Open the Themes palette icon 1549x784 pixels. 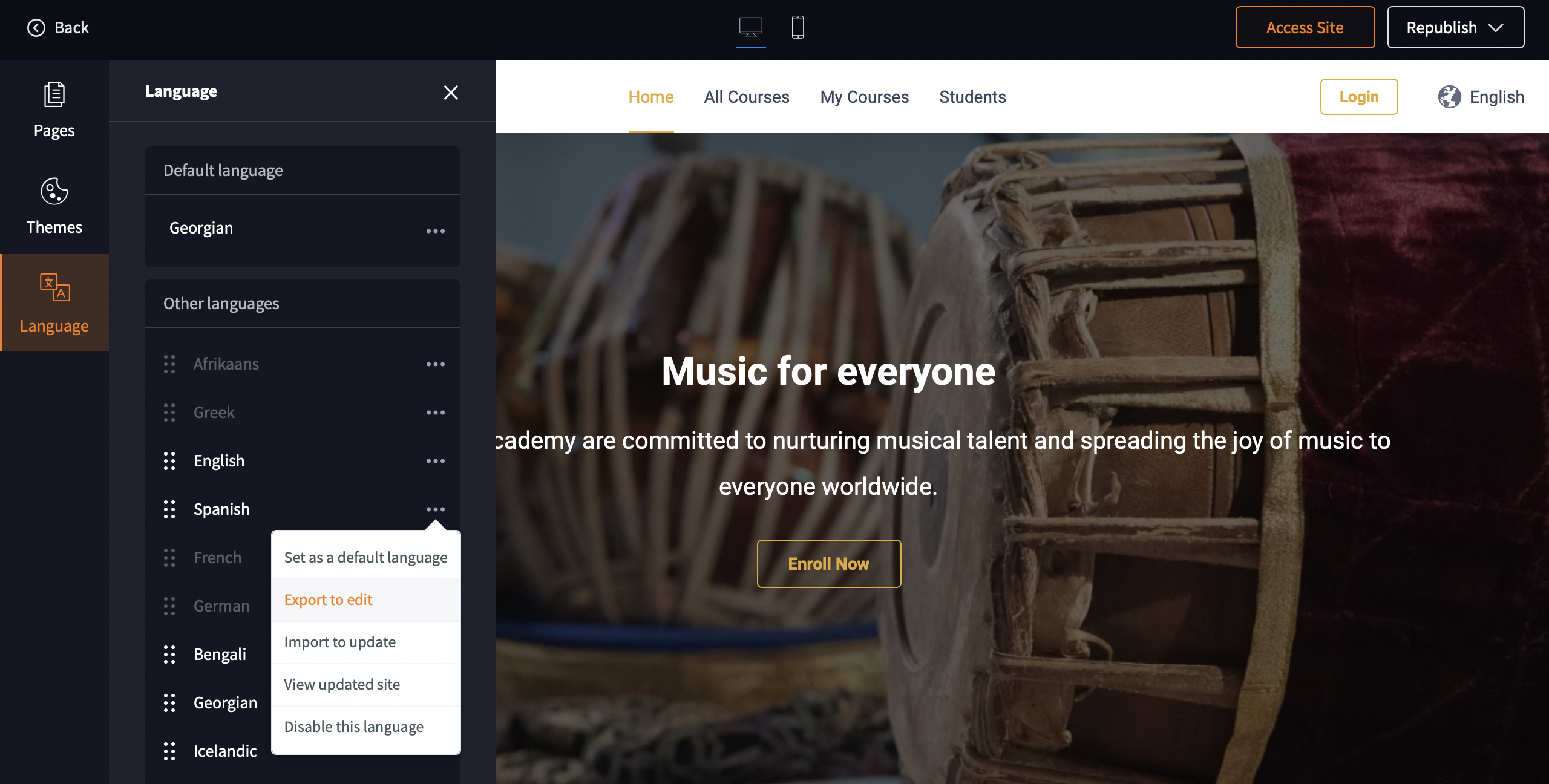click(54, 191)
